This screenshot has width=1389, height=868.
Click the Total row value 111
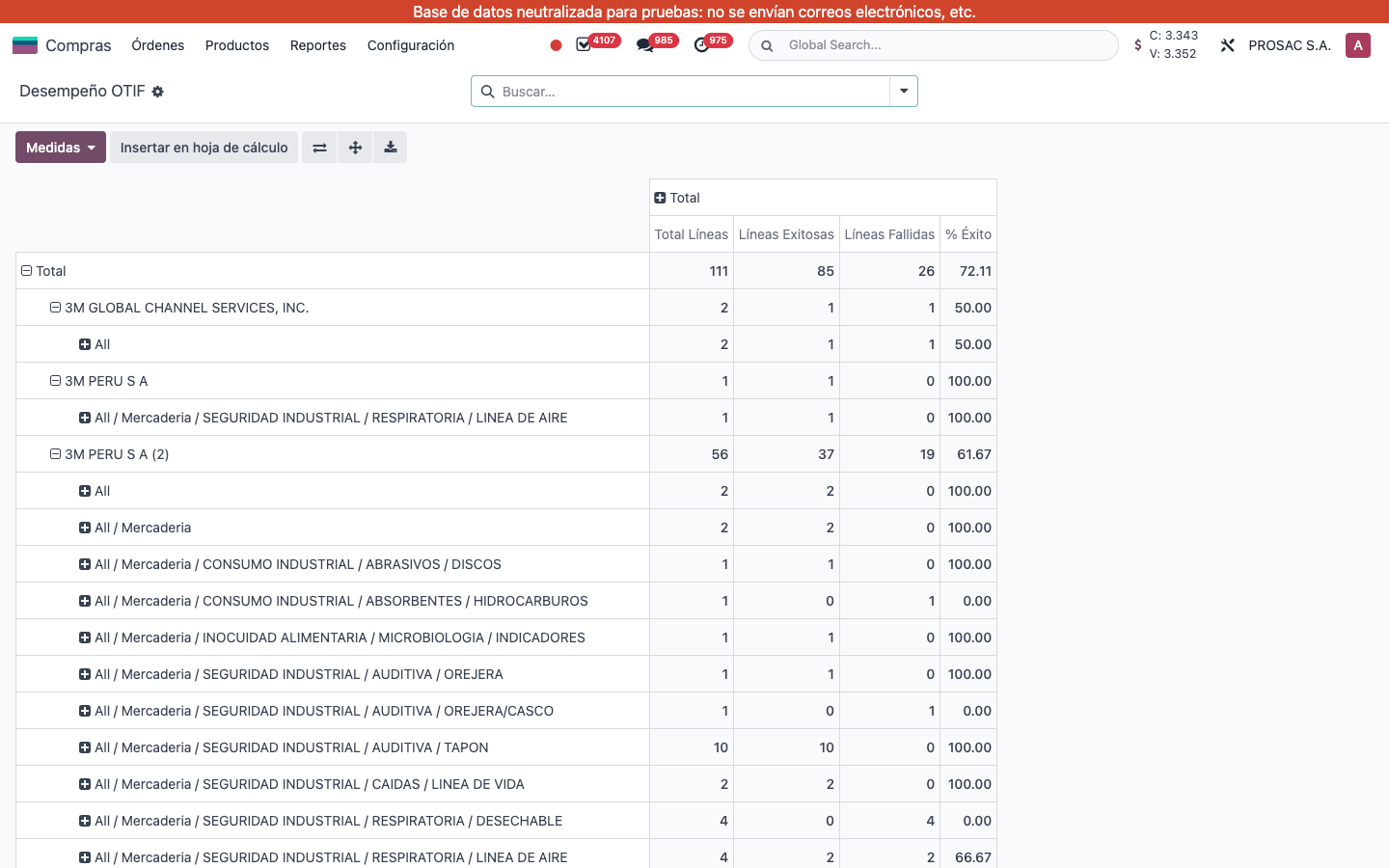tap(692, 271)
